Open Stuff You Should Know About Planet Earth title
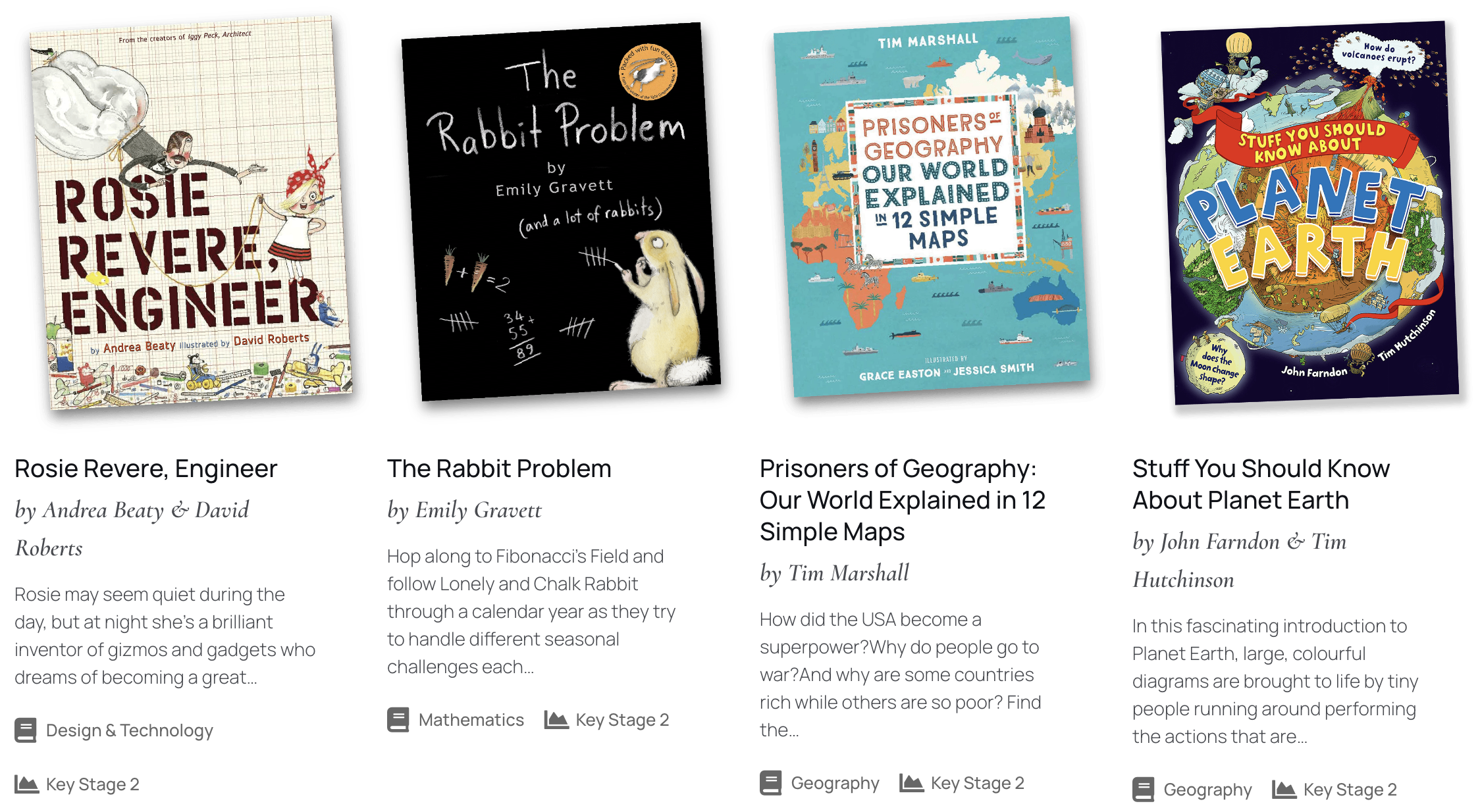Image resolution: width=1480 pixels, height=812 pixels. click(1261, 484)
